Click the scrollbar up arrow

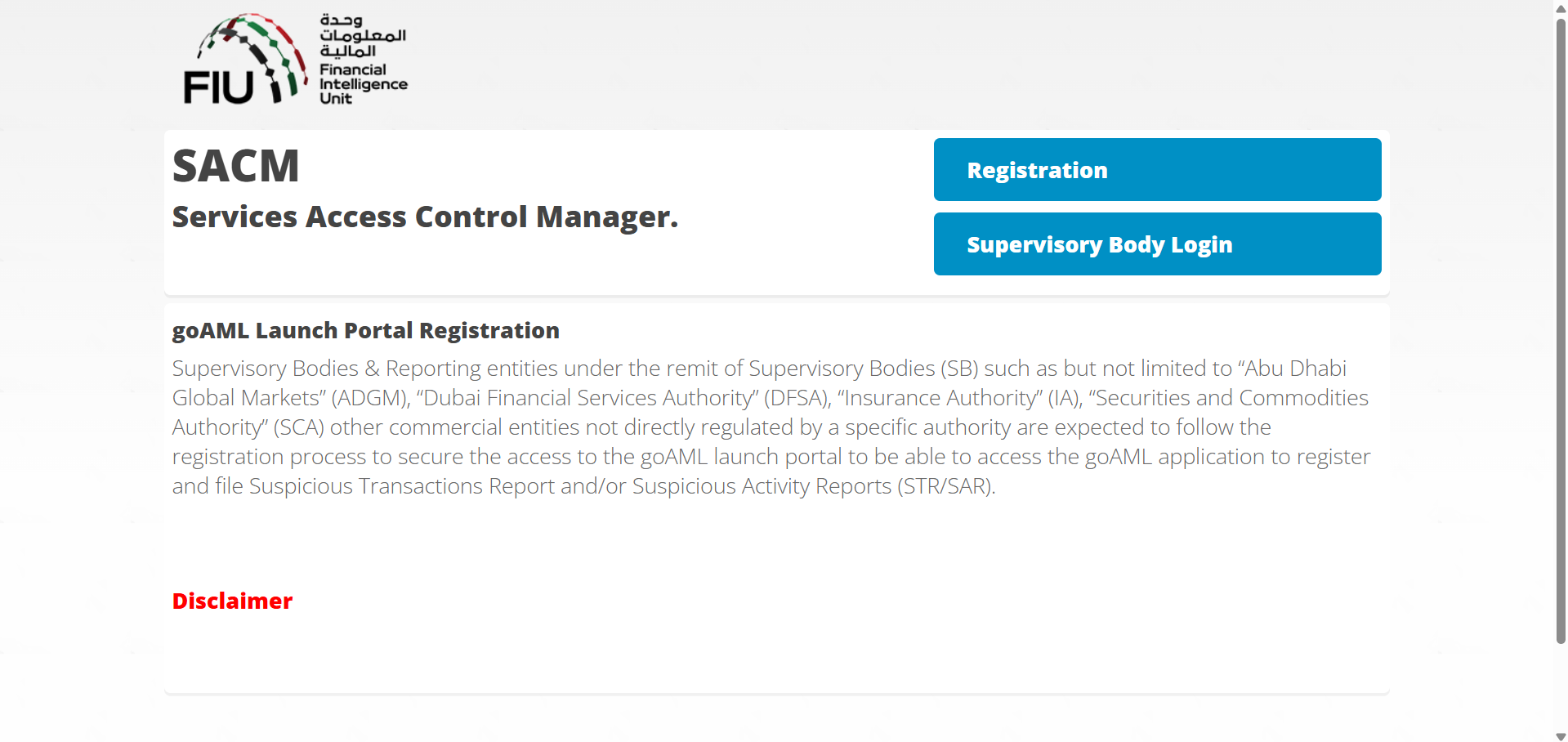click(1561, 8)
